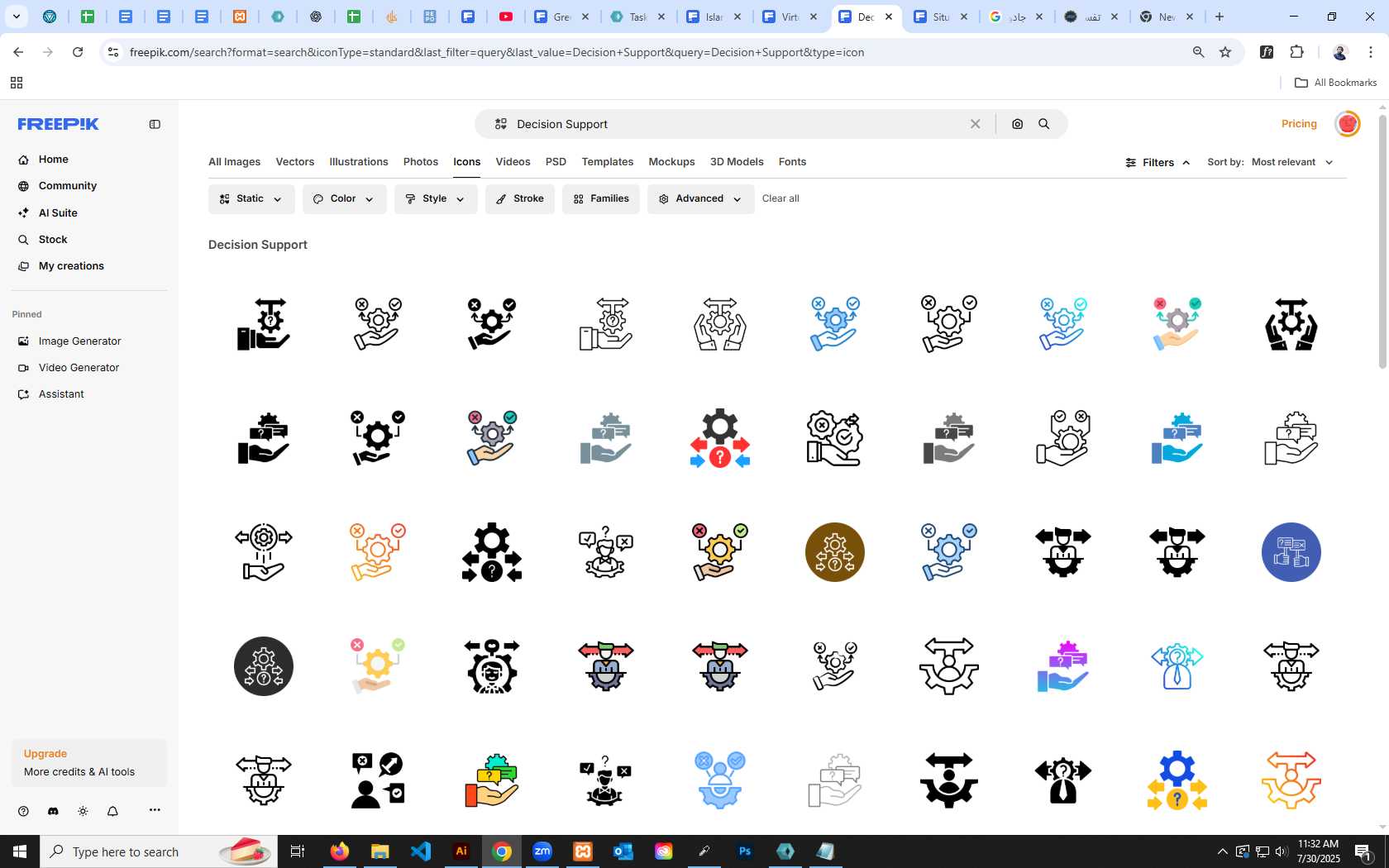Collapse the Freepik sidebar panel icon
The image size is (1389, 868).
point(155,124)
